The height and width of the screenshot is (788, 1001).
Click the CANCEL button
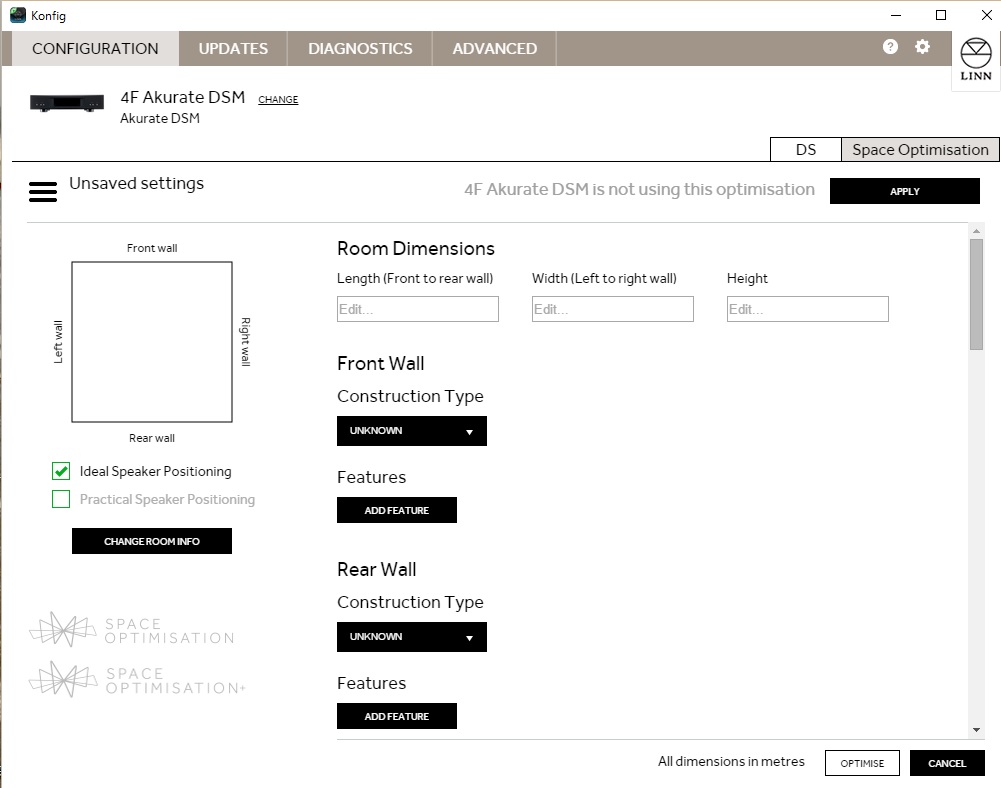947,763
